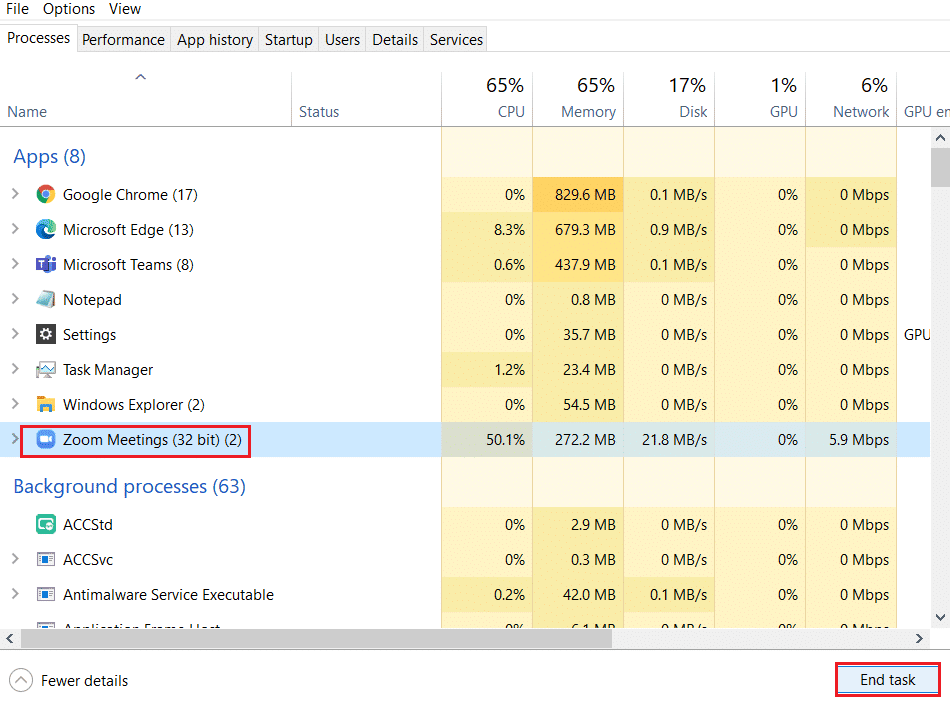Click the Microsoft Teams icon

coord(46,264)
